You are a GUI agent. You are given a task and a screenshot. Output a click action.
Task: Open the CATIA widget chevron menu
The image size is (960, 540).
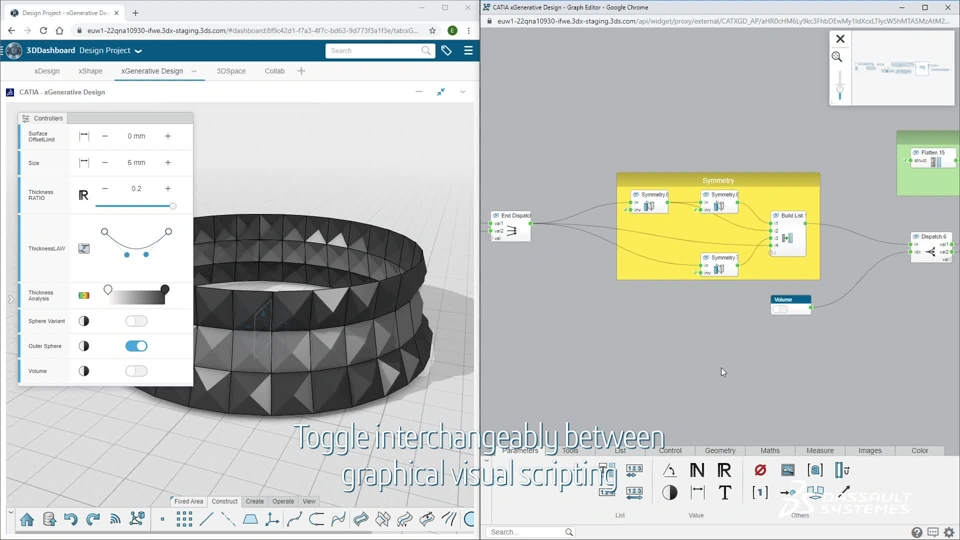point(463,92)
